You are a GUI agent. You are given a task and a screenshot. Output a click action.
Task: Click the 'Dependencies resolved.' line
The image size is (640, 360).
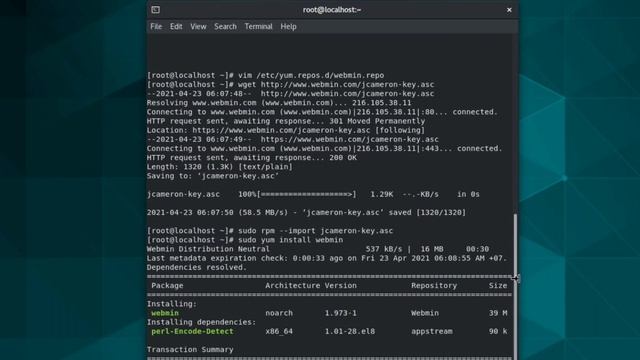pyautogui.click(x=197, y=267)
